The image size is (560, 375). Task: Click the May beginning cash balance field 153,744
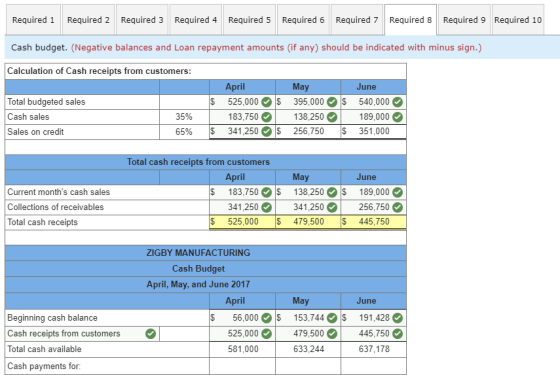[x=308, y=318]
